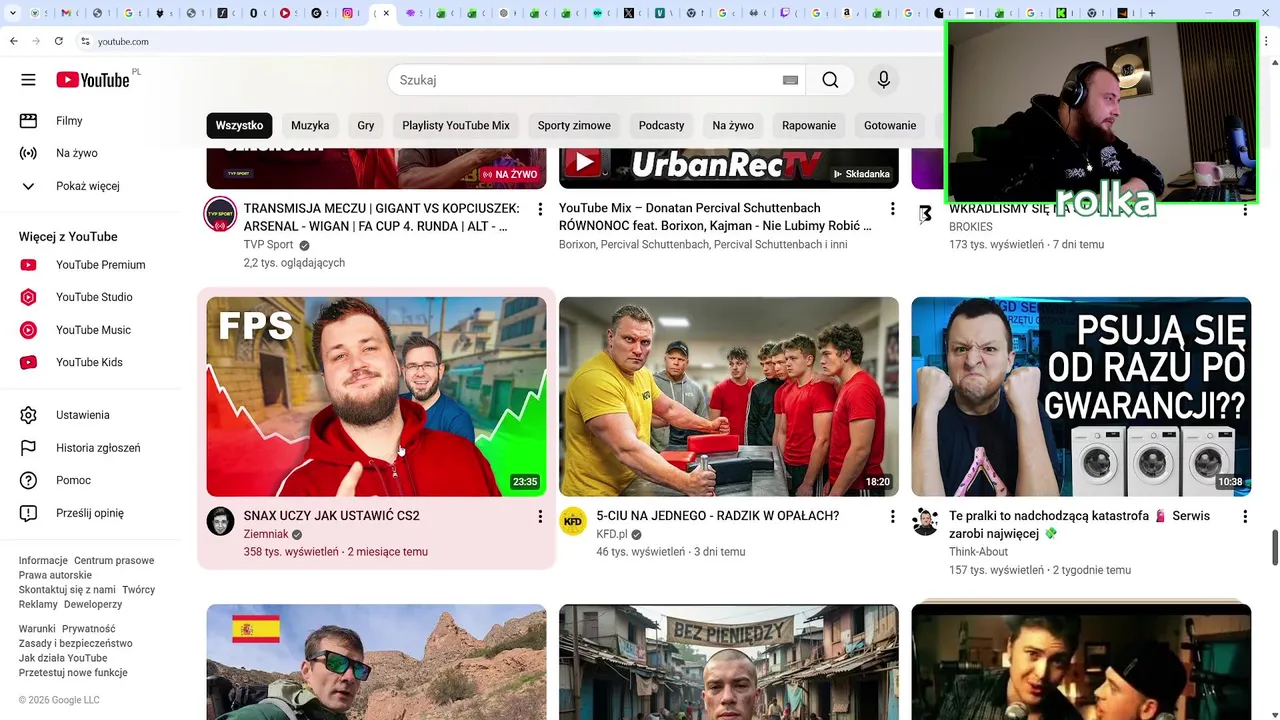Select the Podcasty chip
The height and width of the screenshot is (720, 1280).
click(661, 125)
